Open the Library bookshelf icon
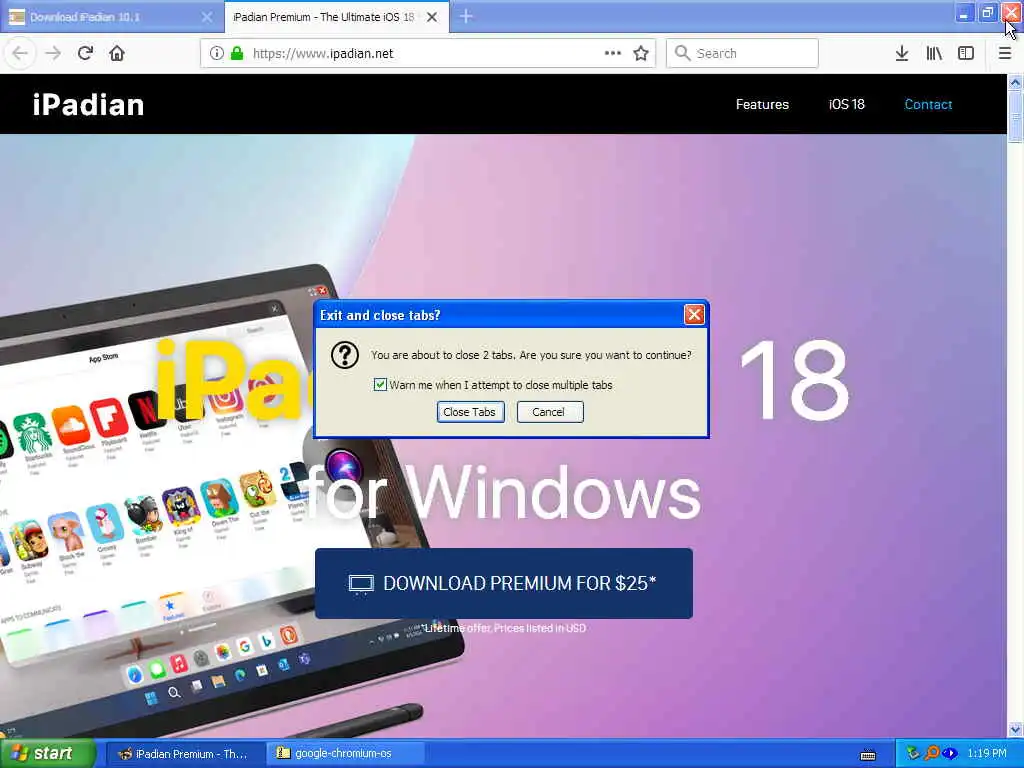1024x768 pixels. (934, 53)
